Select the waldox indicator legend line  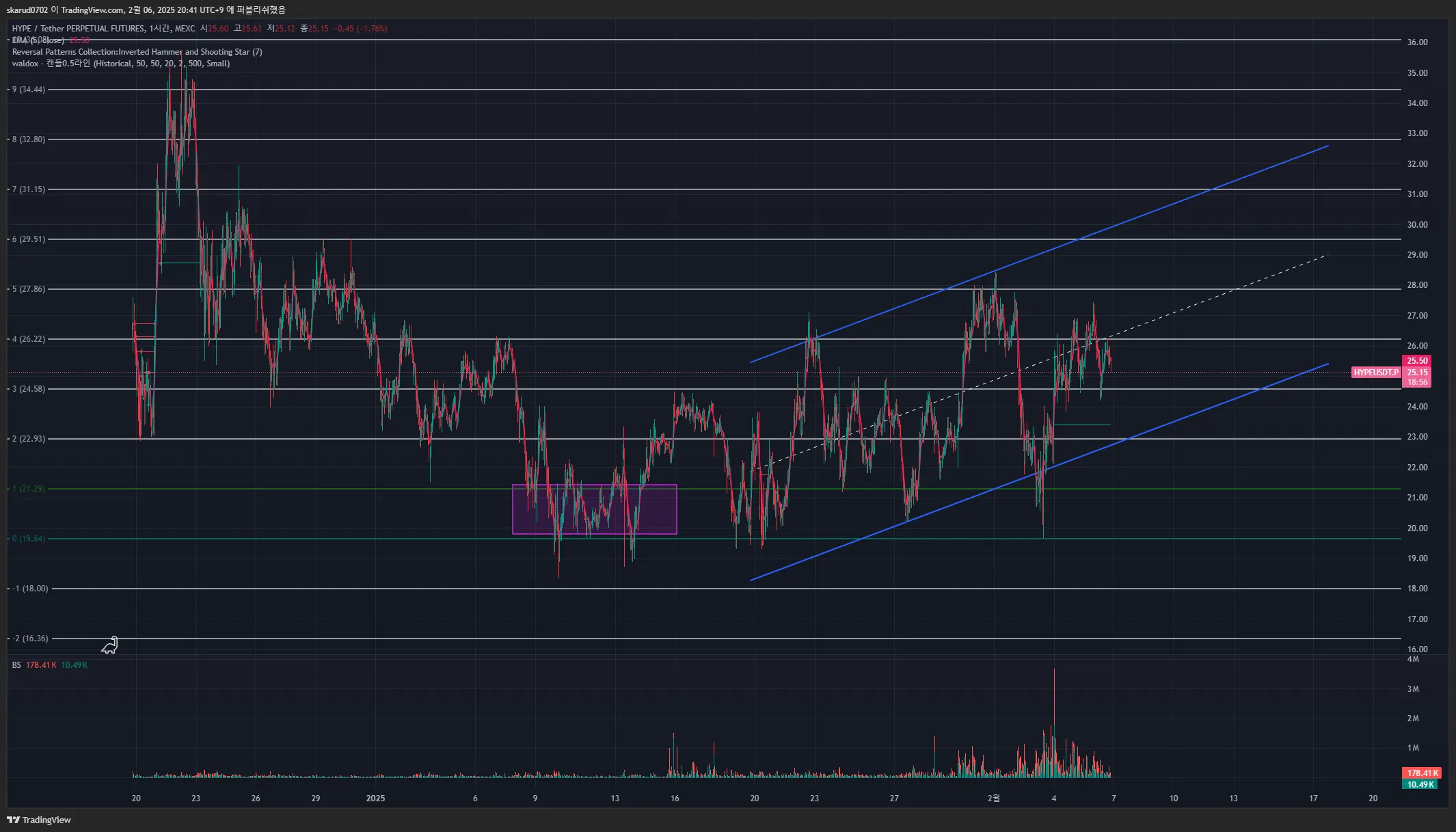pyautogui.click(x=121, y=64)
